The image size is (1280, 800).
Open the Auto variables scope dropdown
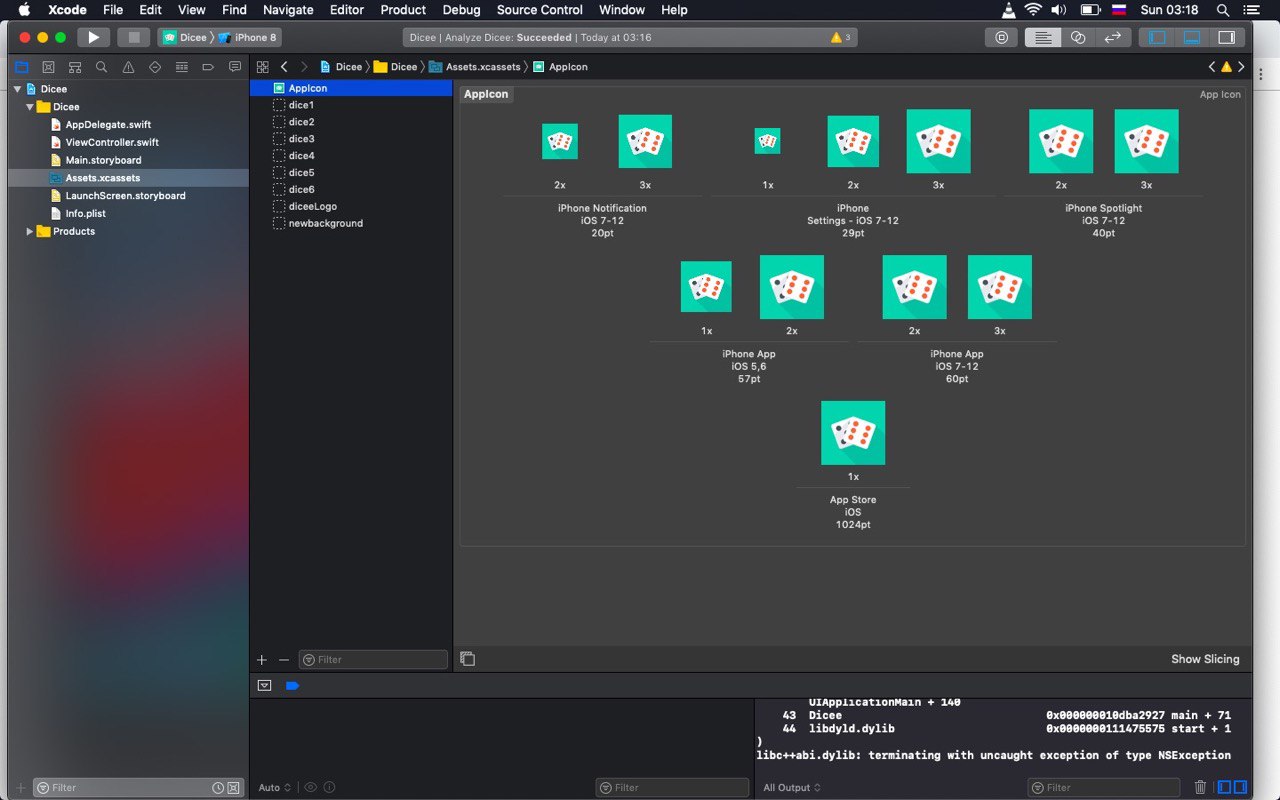pyautogui.click(x=275, y=787)
